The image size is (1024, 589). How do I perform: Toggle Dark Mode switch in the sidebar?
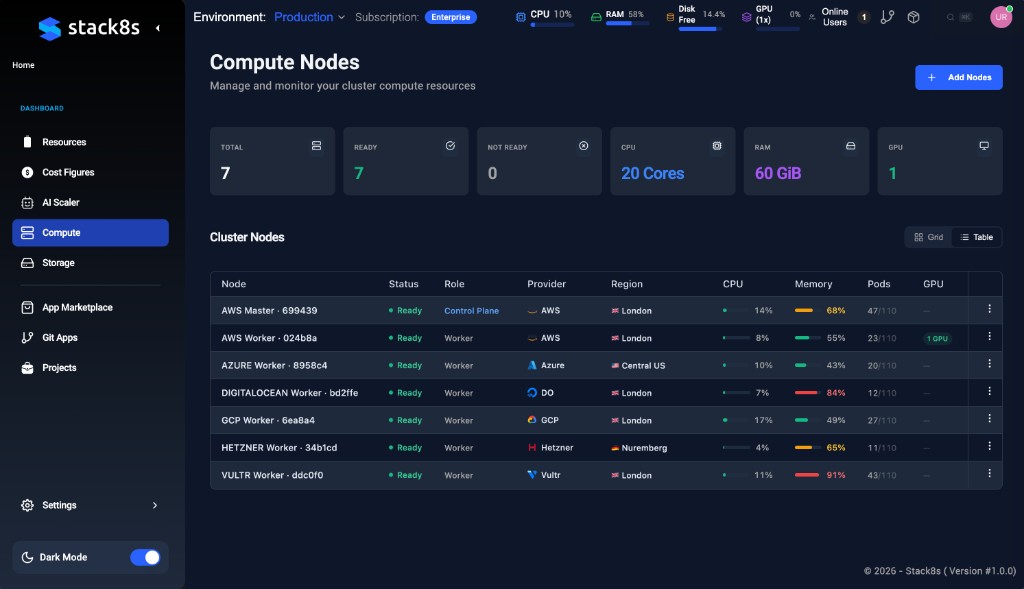[145, 557]
